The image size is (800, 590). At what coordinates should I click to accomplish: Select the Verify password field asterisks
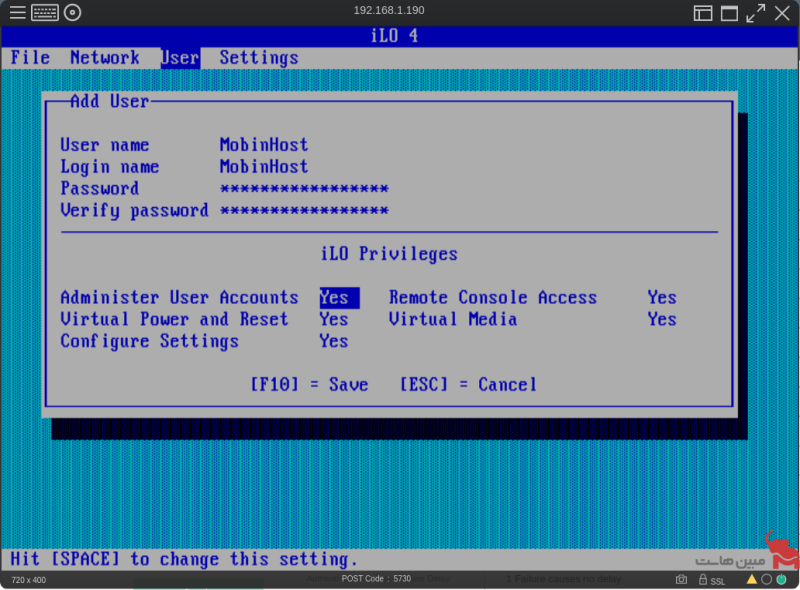coord(304,210)
